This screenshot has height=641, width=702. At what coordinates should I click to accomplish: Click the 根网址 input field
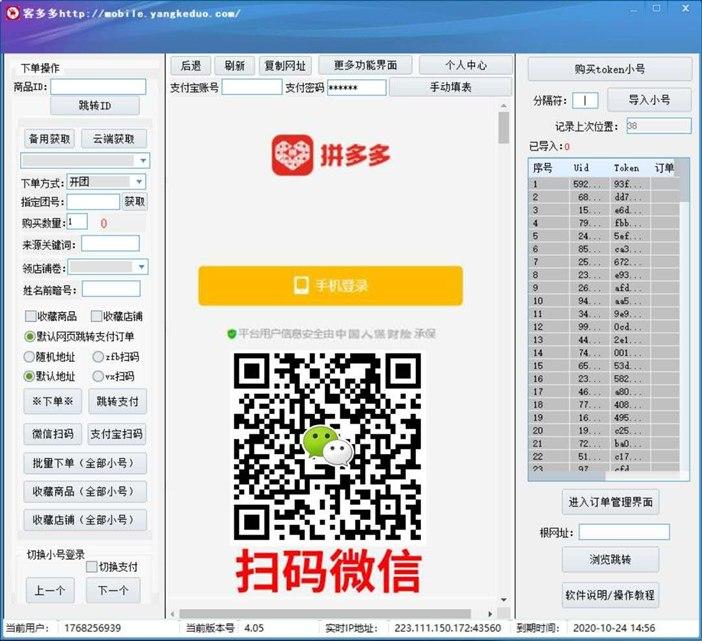[x=624, y=532]
